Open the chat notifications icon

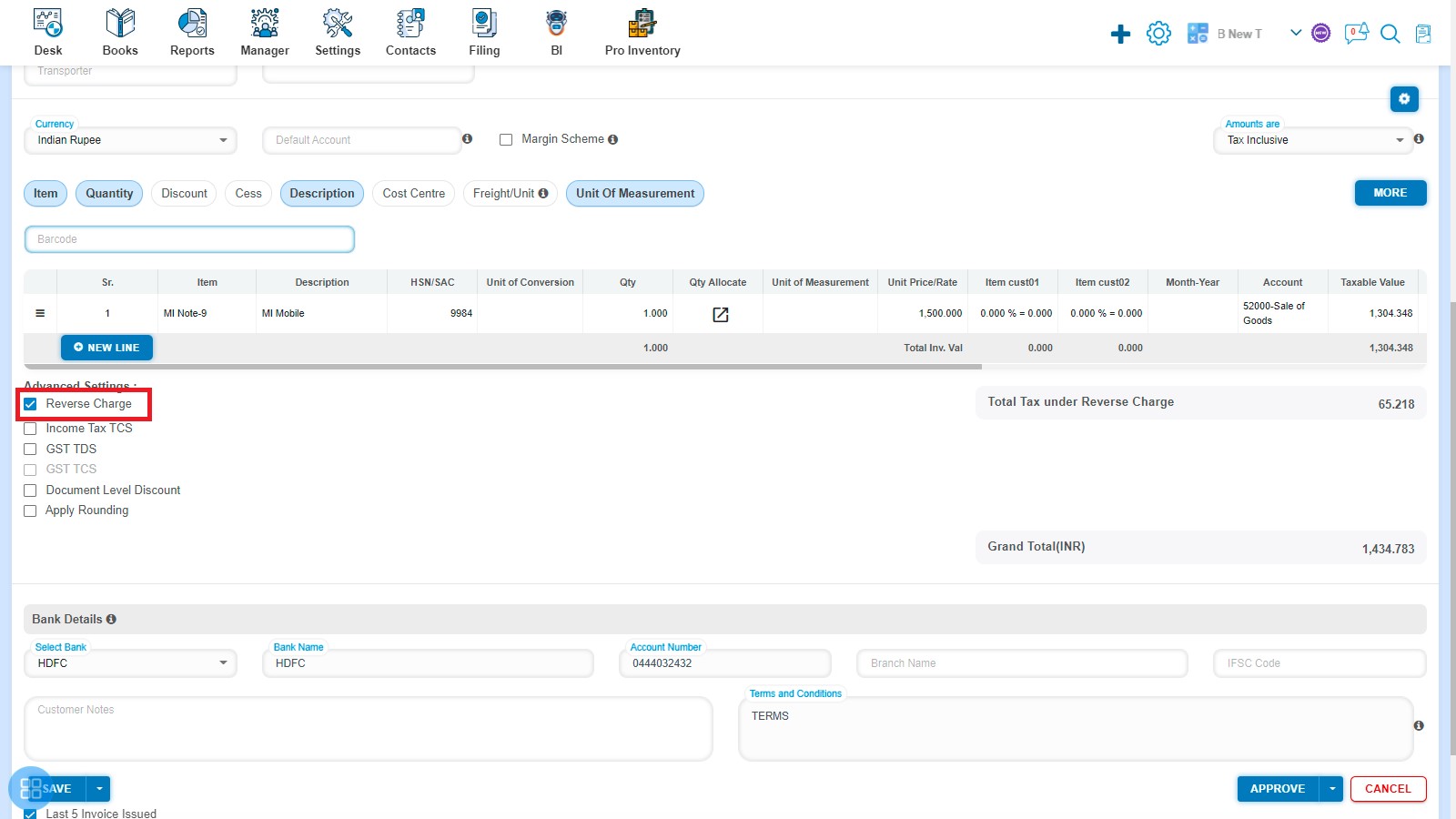click(1356, 34)
